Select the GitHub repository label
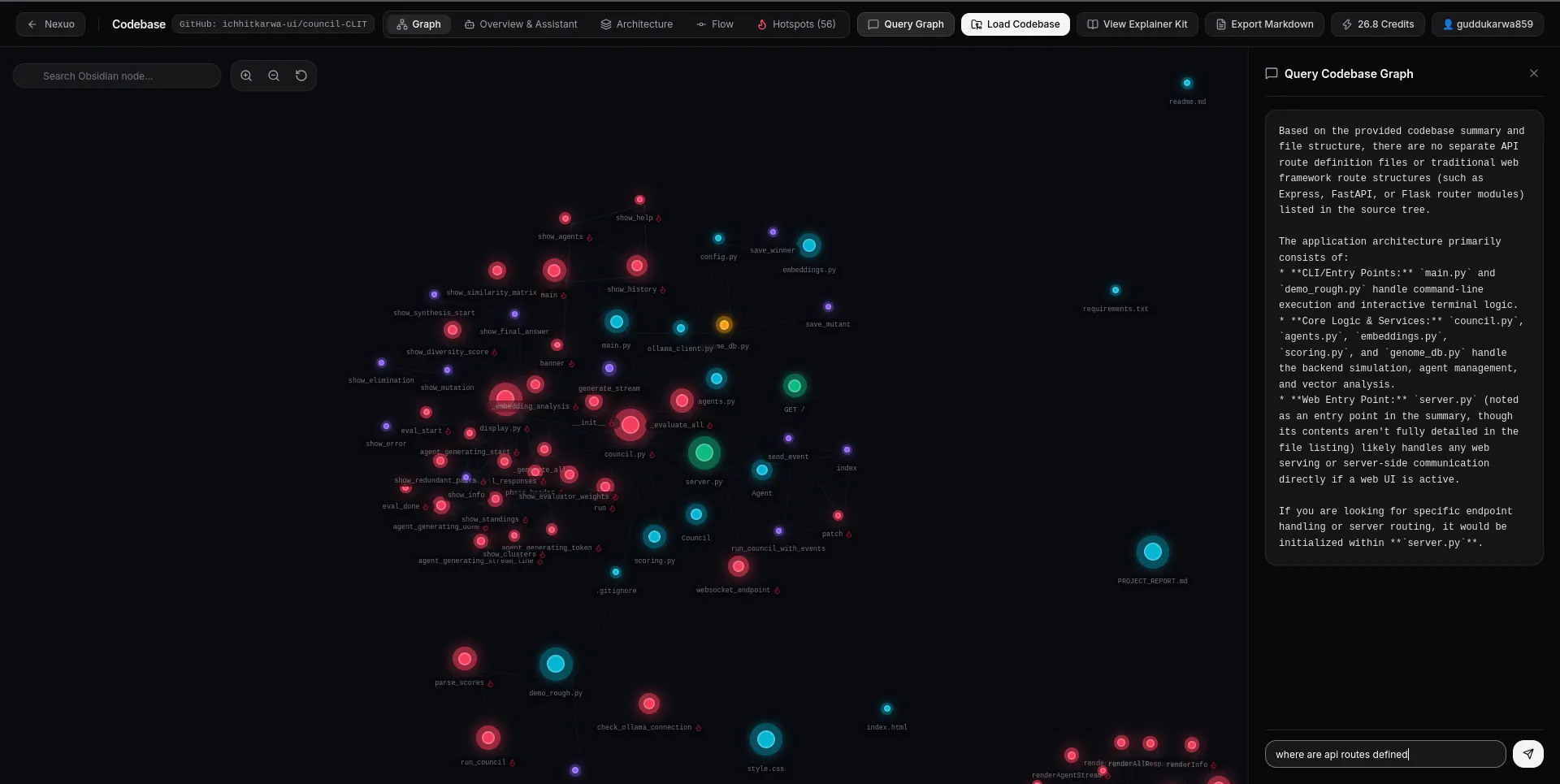The height and width of the screenshot is (784, 1560). click(x=273, y=24)
